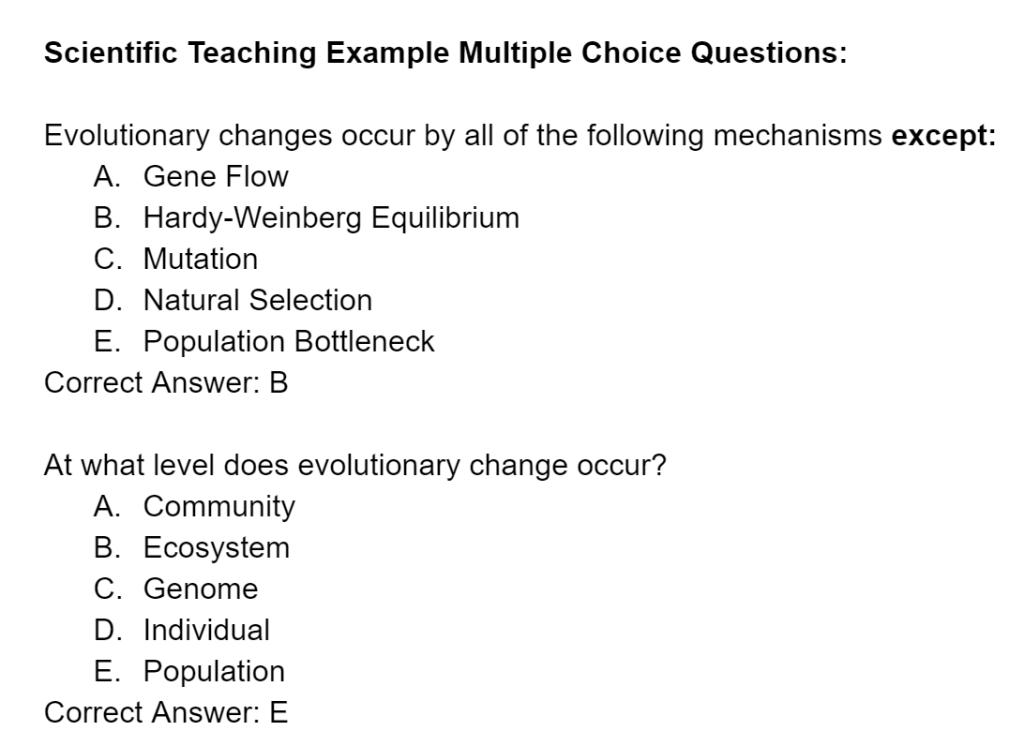The width and height of the screenshot is (1024, 746).
Task: Select answer option Ecosystem
Action: tap(216, 548)
